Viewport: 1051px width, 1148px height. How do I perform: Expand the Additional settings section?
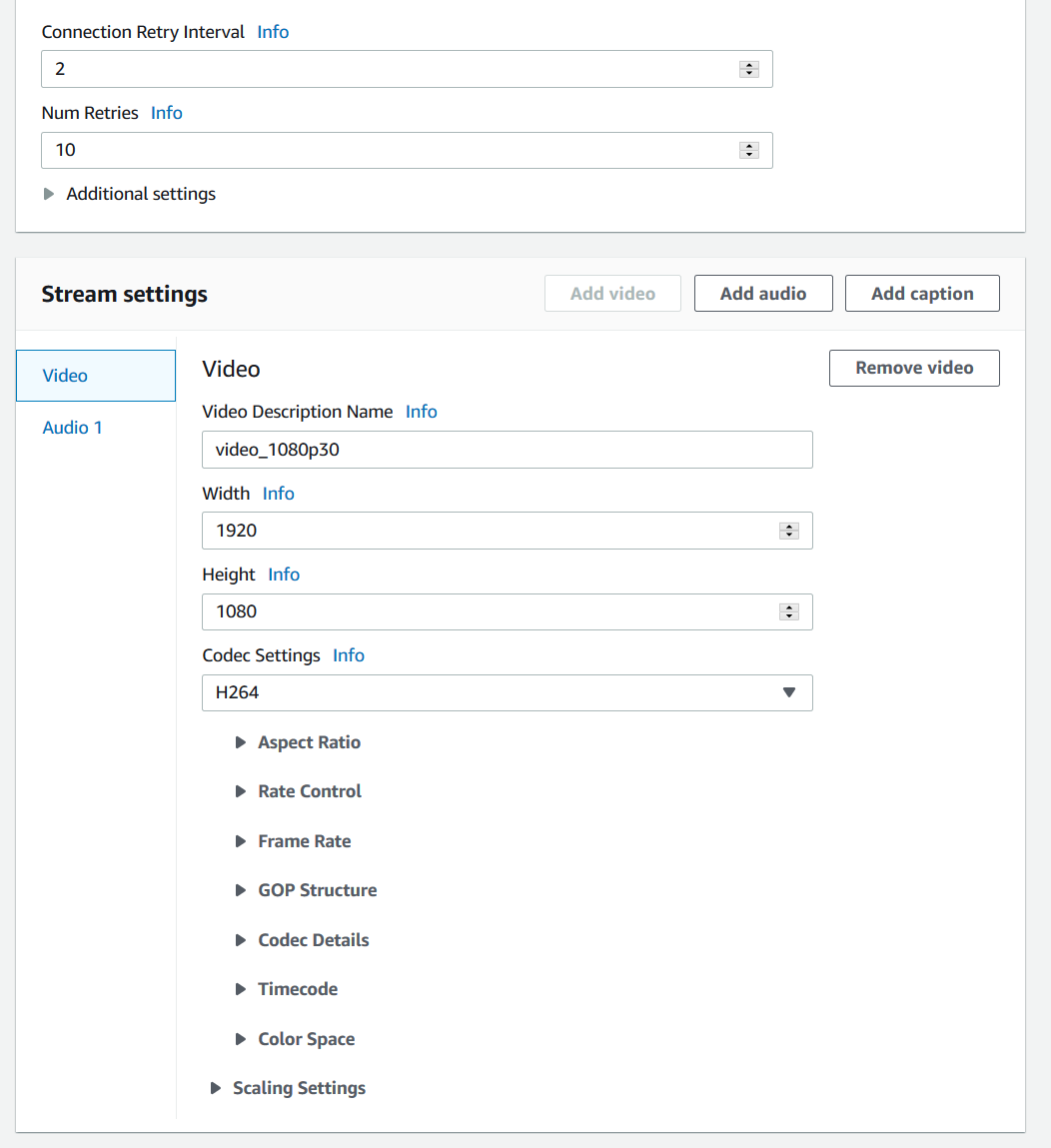click(x=130, y=194)
